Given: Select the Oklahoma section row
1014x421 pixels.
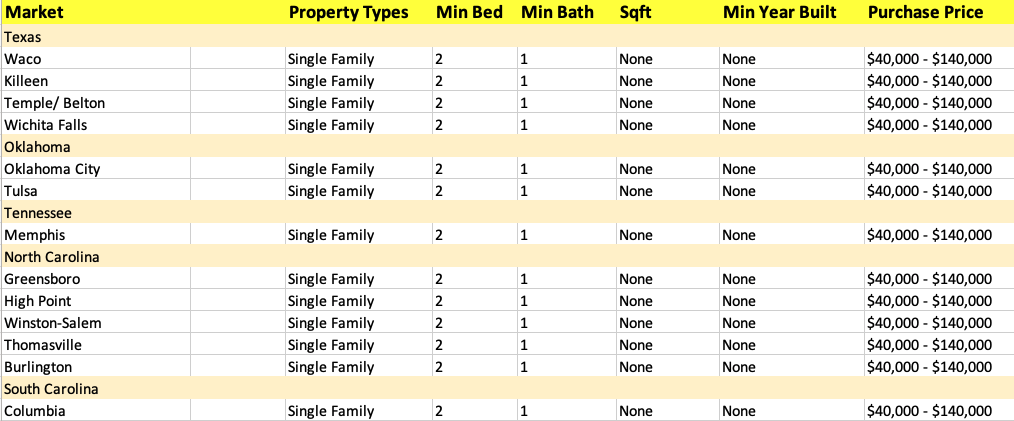Looking at the screenshot, I should (507, 147).
